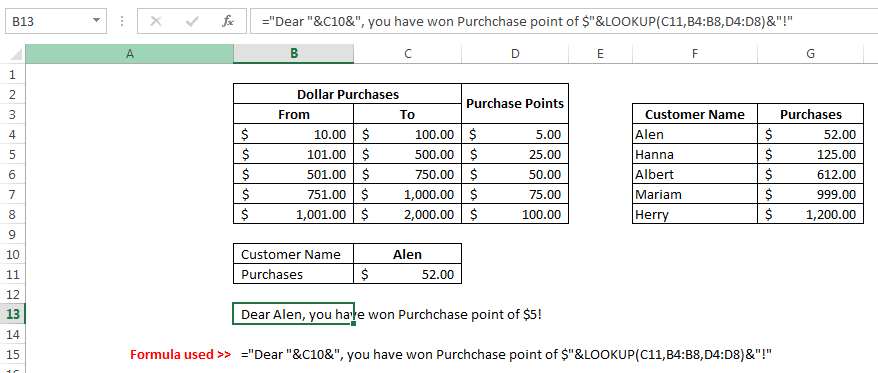Select column A header
The width and height of the screenshot is (878, 373).
(129, 54)
